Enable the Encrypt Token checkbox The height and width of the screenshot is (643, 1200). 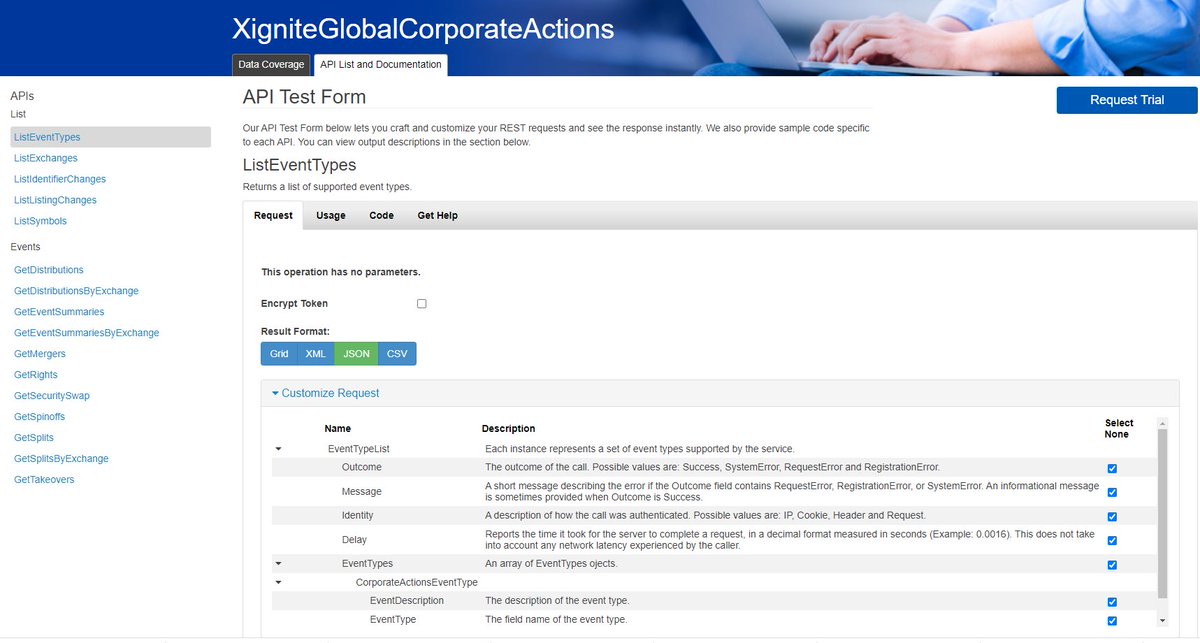point(422,304)
